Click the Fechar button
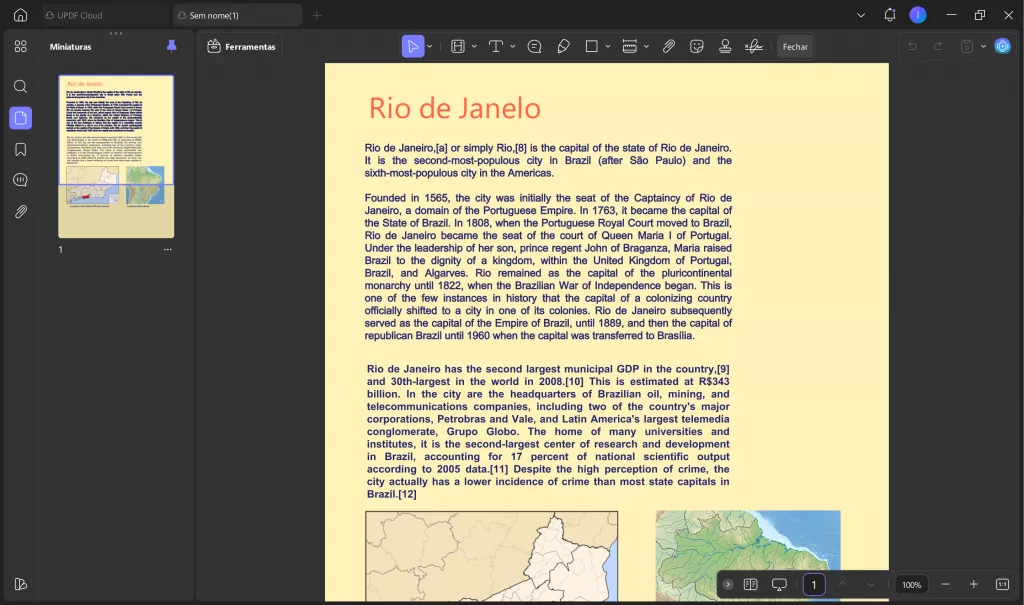The width and height of the screenshot is (1024, 605). (x=795, y=46)
